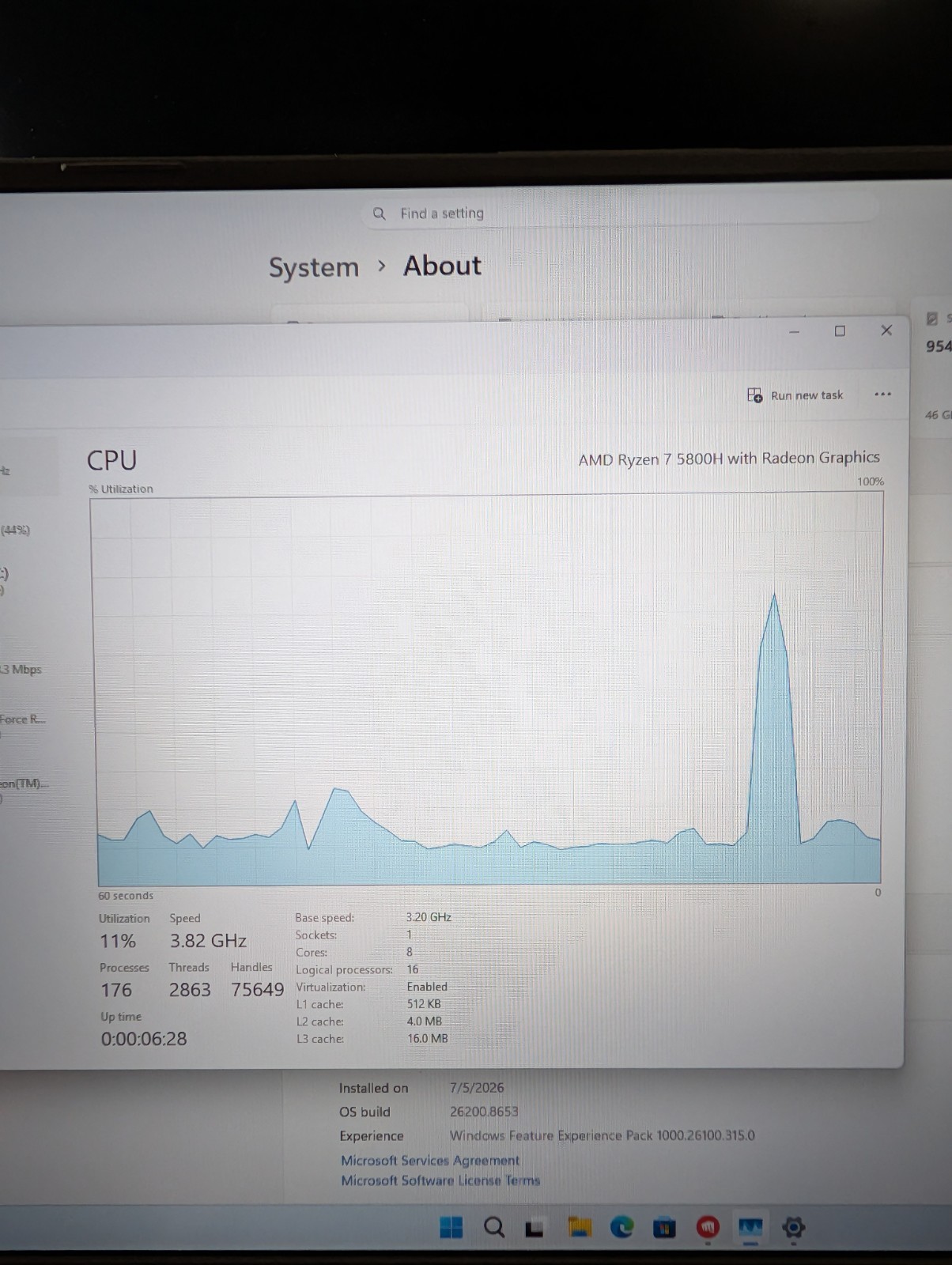Click the About breadcrumb heading
Image resolution: width=952 pixels, height=1265 pixels.
pyautogui.click(x=442, y=266)
